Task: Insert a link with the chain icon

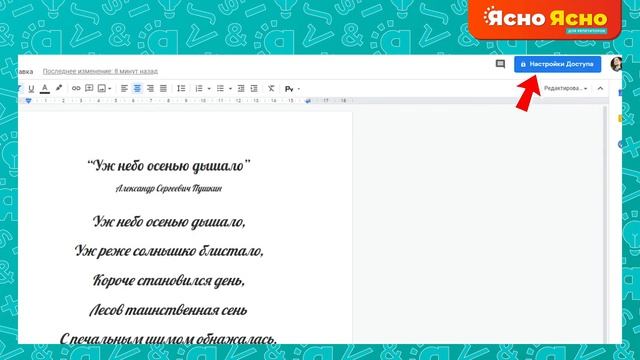Action: pos(76,88)
